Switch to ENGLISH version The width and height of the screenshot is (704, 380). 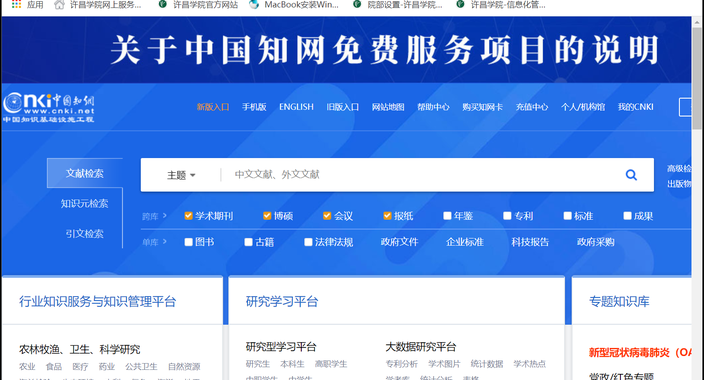296,107
